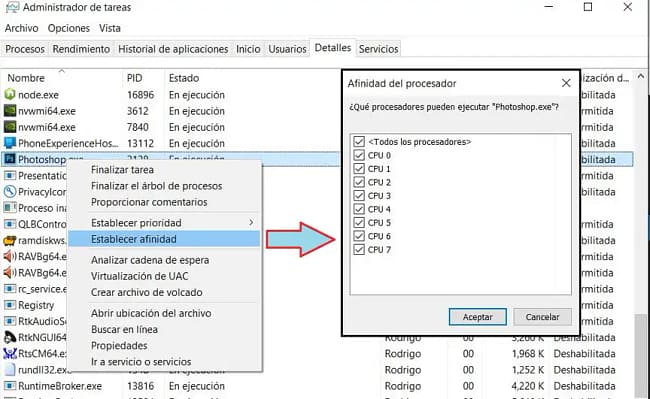Click the QLBController process icon

pyautogui.click(x=10, y=224)
